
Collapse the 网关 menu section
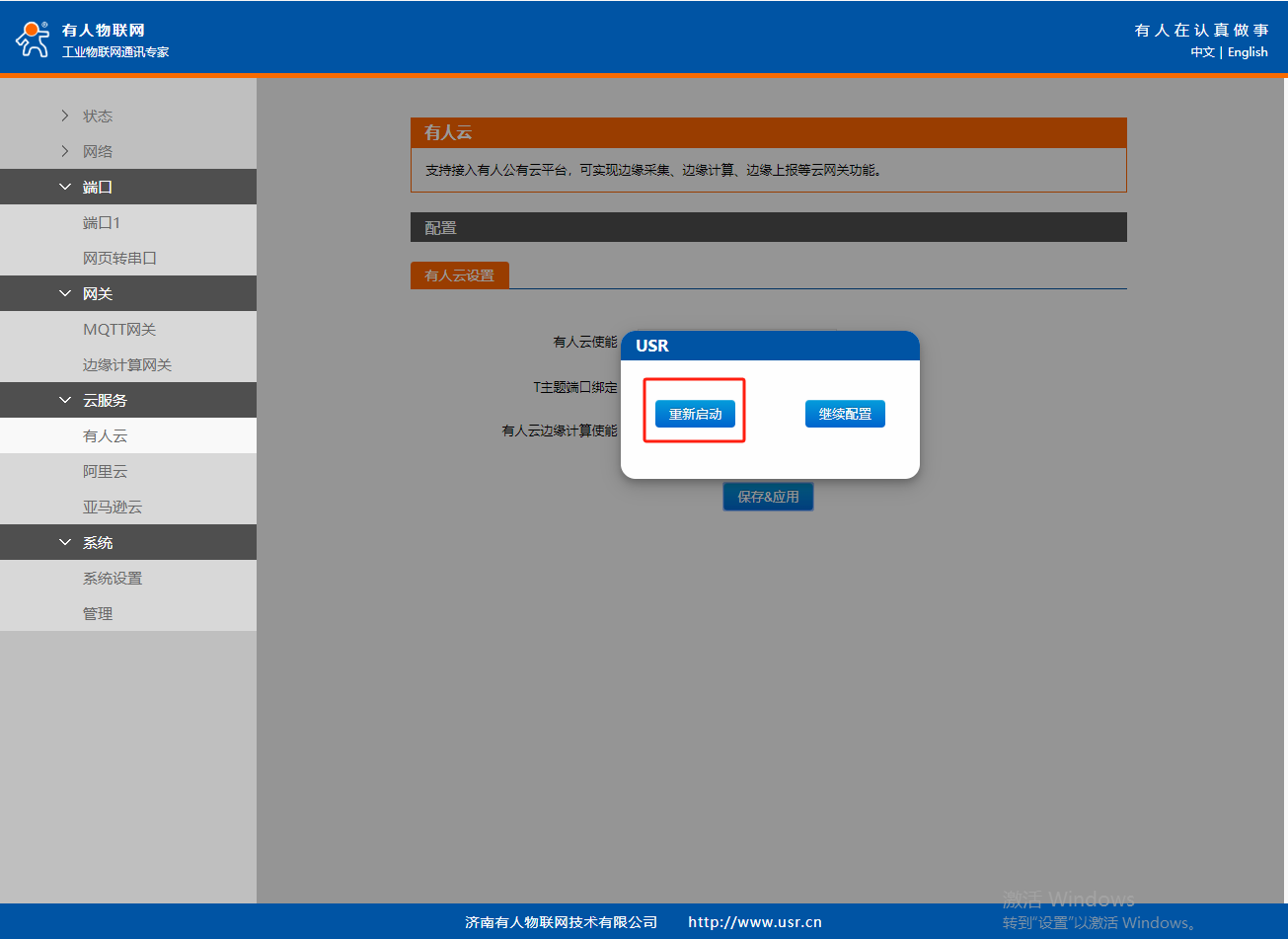pos(128,293)
